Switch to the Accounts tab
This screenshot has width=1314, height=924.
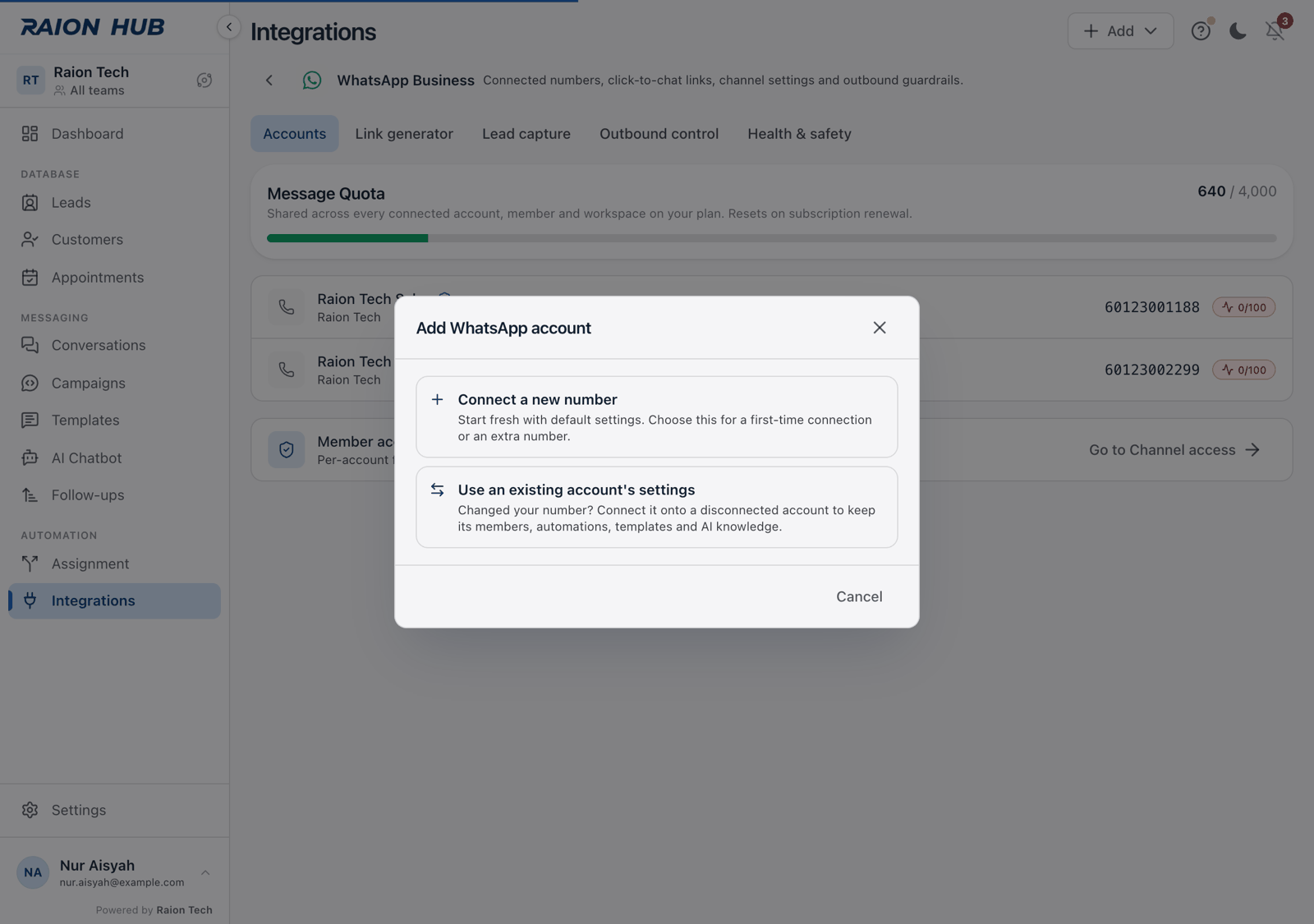[295, 134]
